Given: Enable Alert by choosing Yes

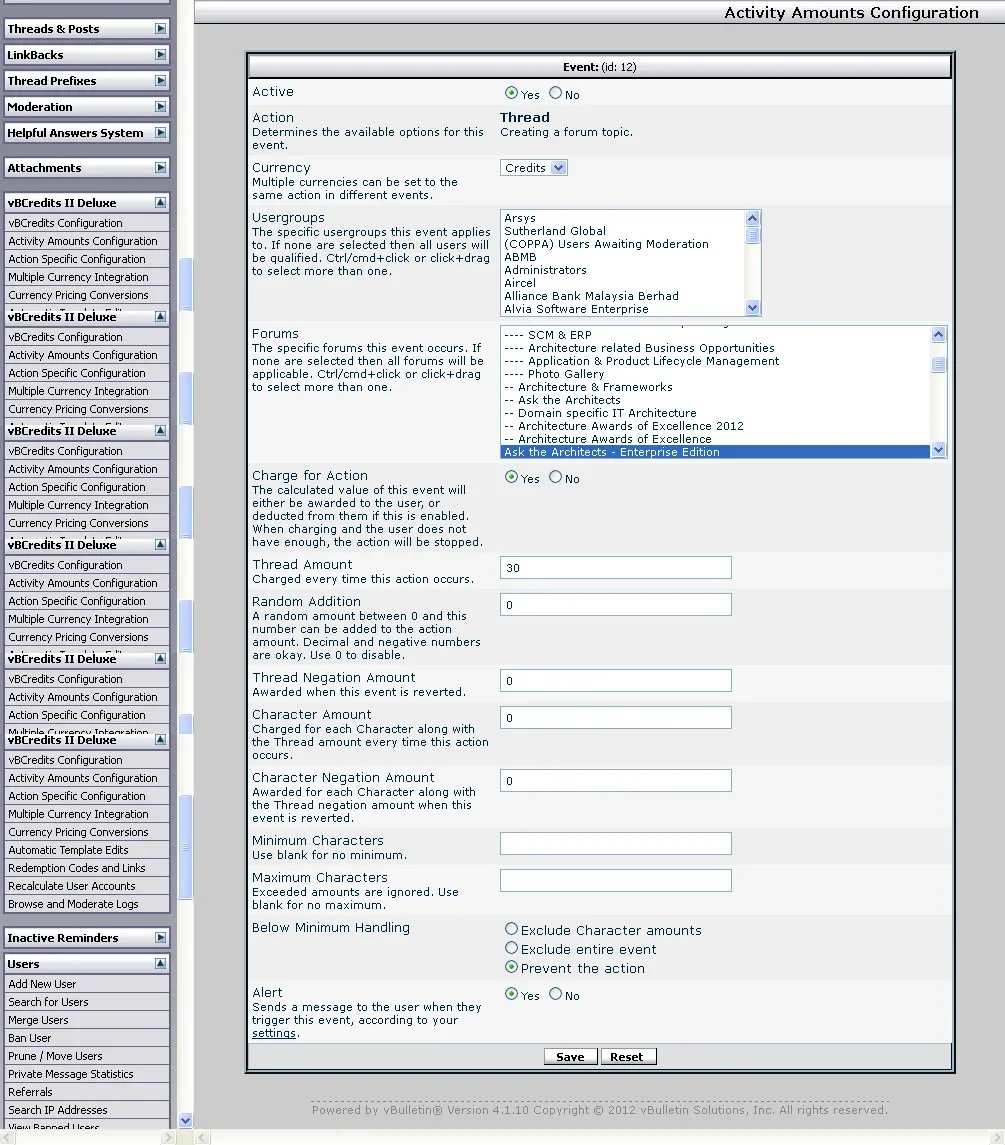Looking at the screenshot, I should (x=511, y=994).
